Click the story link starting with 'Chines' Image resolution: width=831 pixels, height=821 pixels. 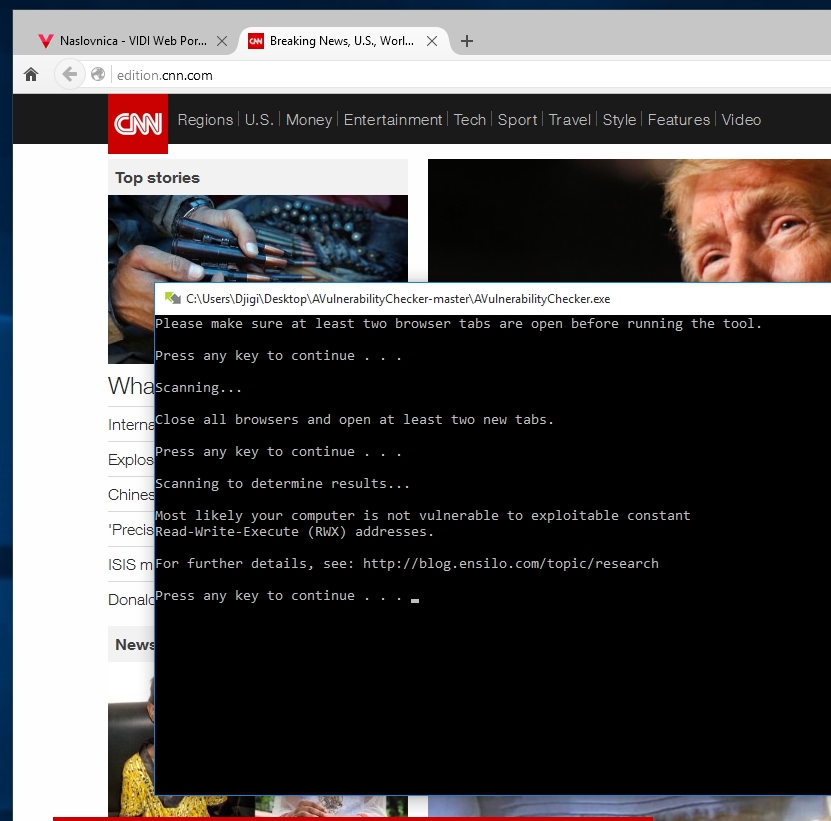[x=131, y=495]
